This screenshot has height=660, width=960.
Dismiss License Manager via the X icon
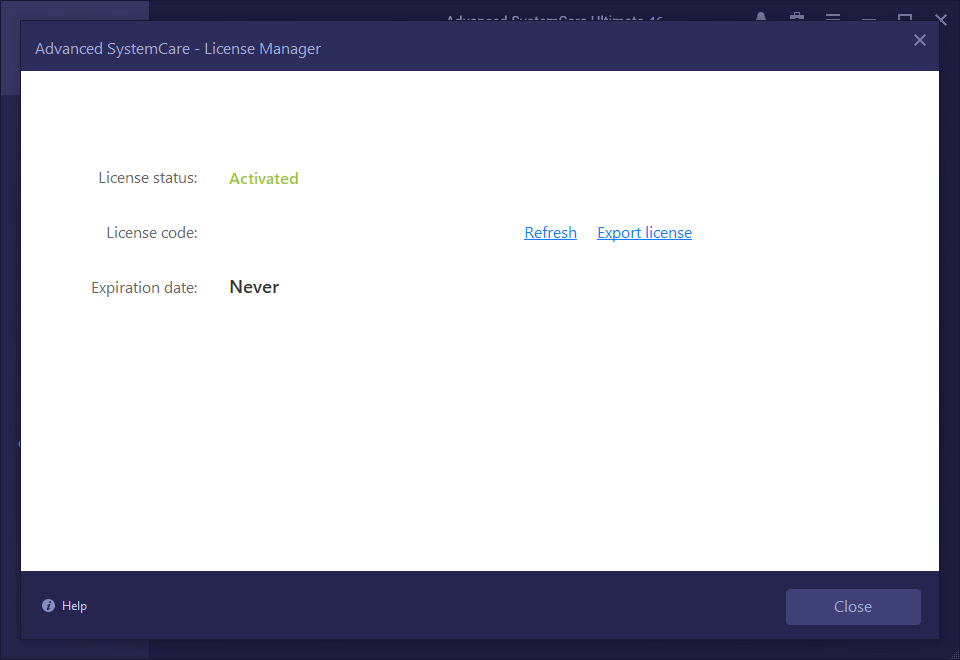[920, 40]
